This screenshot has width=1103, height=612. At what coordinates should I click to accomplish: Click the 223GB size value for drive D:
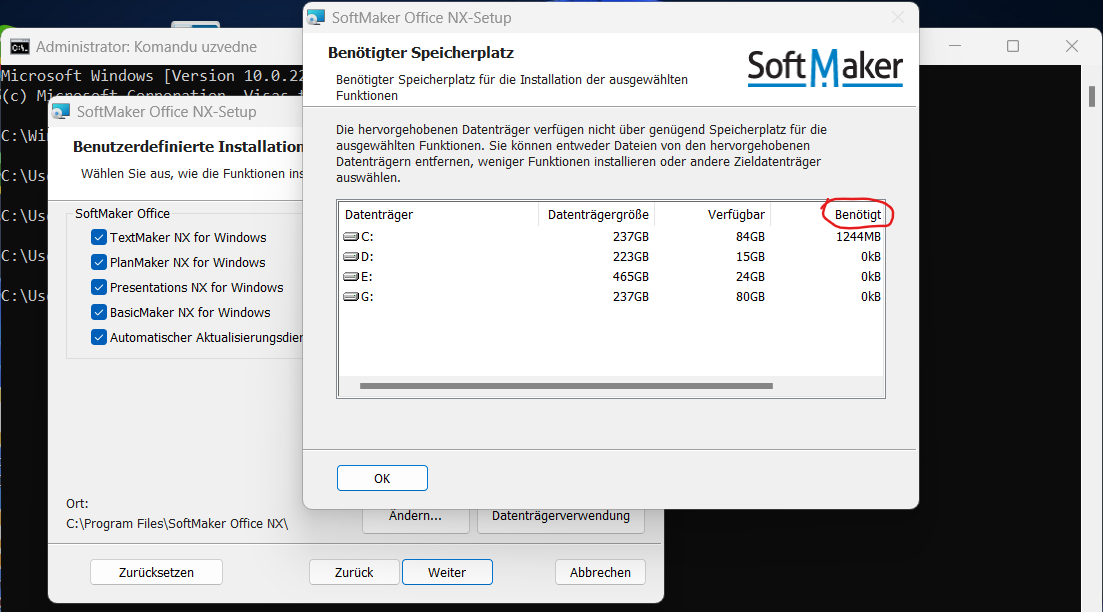click(x=630, y=257)
